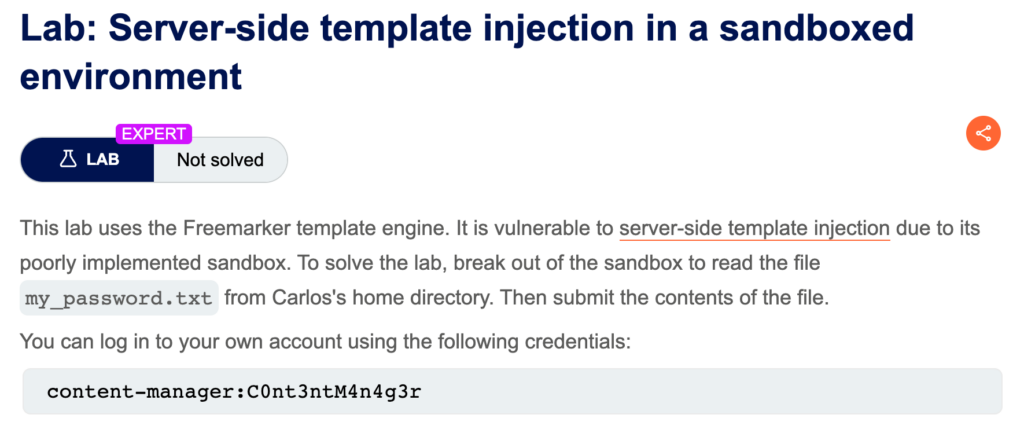This screenshot has width=1024, height=433.
Task: Click the lab title heading text
Action: click(x=467, y=52)
